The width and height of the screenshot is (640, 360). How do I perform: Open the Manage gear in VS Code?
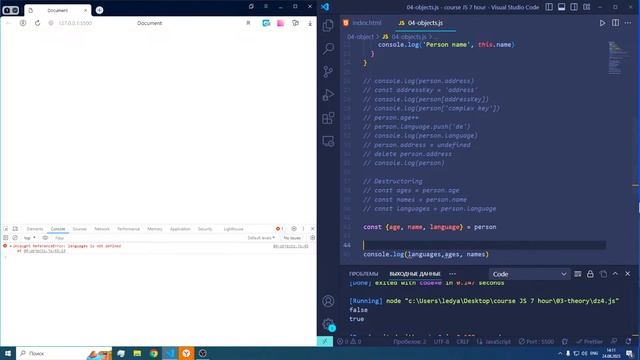[328, 324]
